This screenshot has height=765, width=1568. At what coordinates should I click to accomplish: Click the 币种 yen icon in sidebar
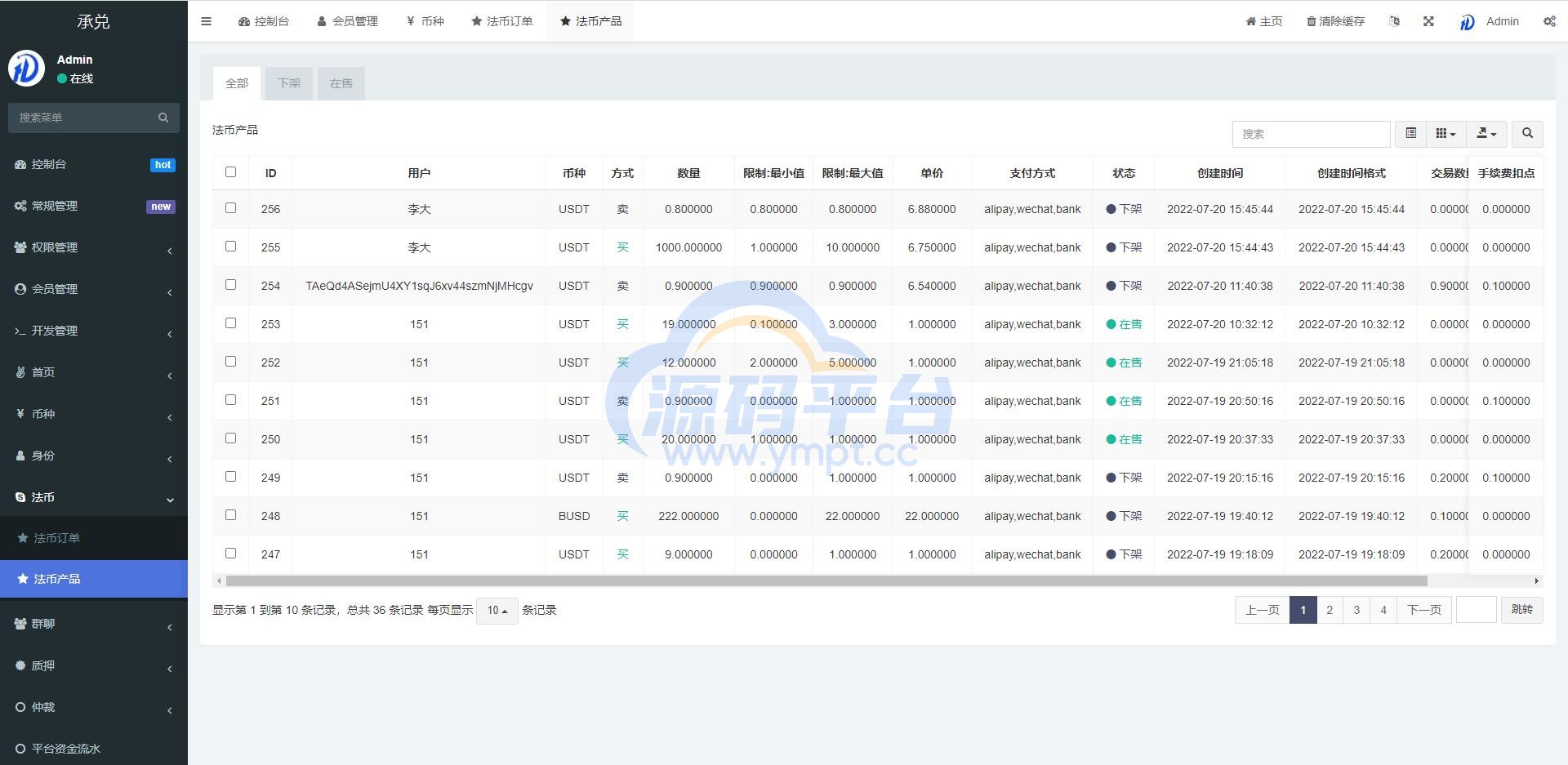(x=20, y=414)
